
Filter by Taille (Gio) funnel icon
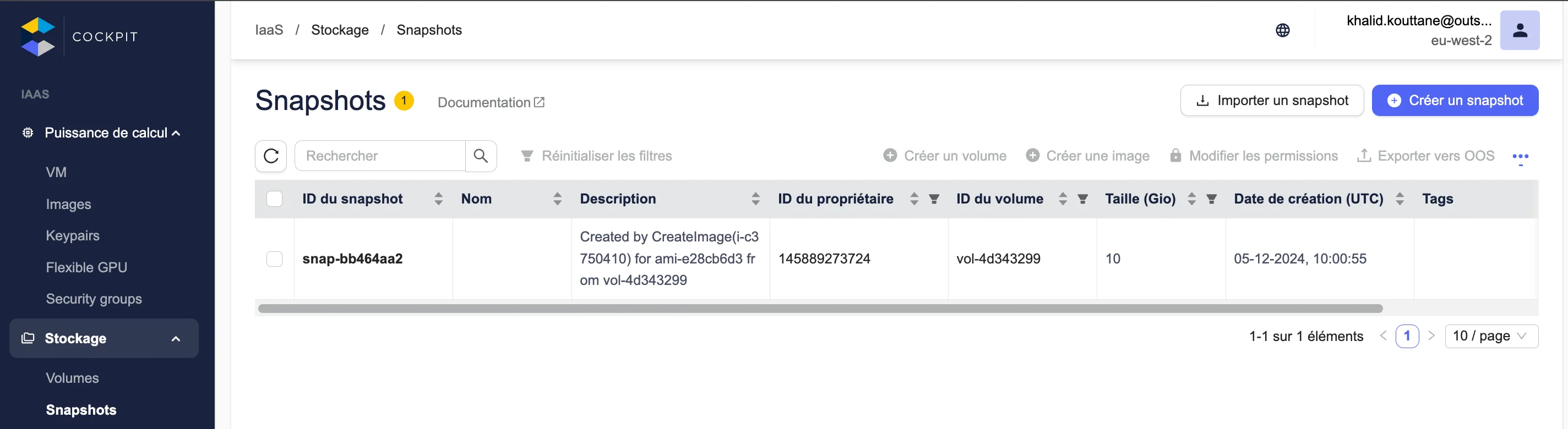(1211, 199)
